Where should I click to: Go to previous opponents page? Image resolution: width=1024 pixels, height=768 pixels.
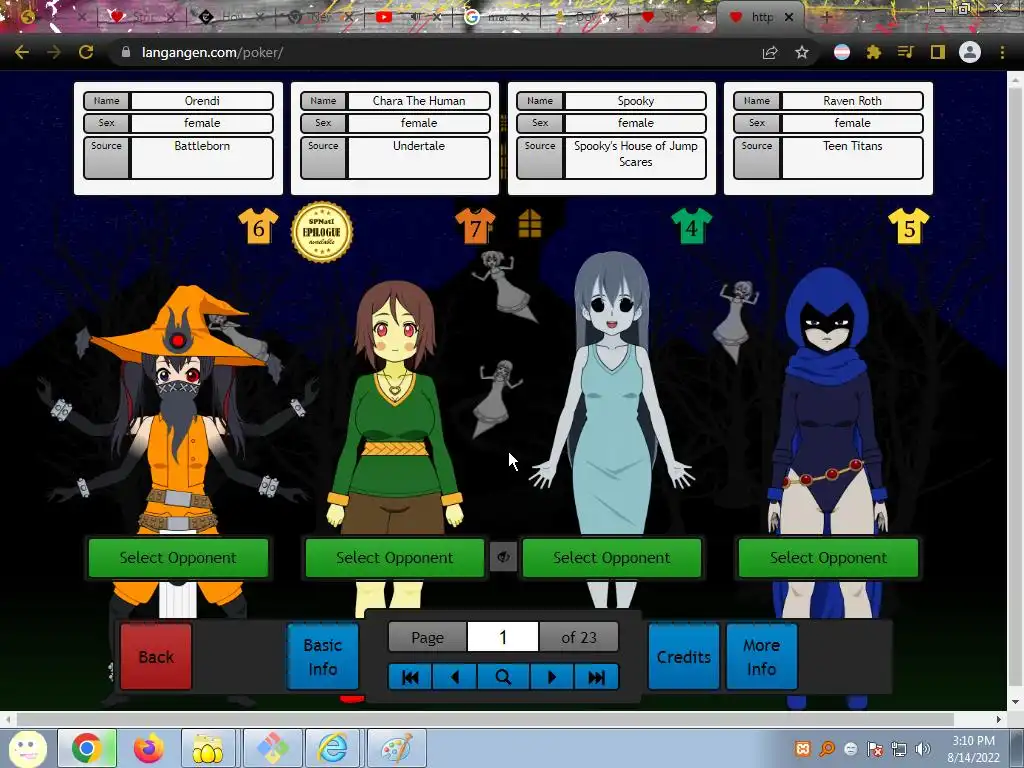(455, 677)
